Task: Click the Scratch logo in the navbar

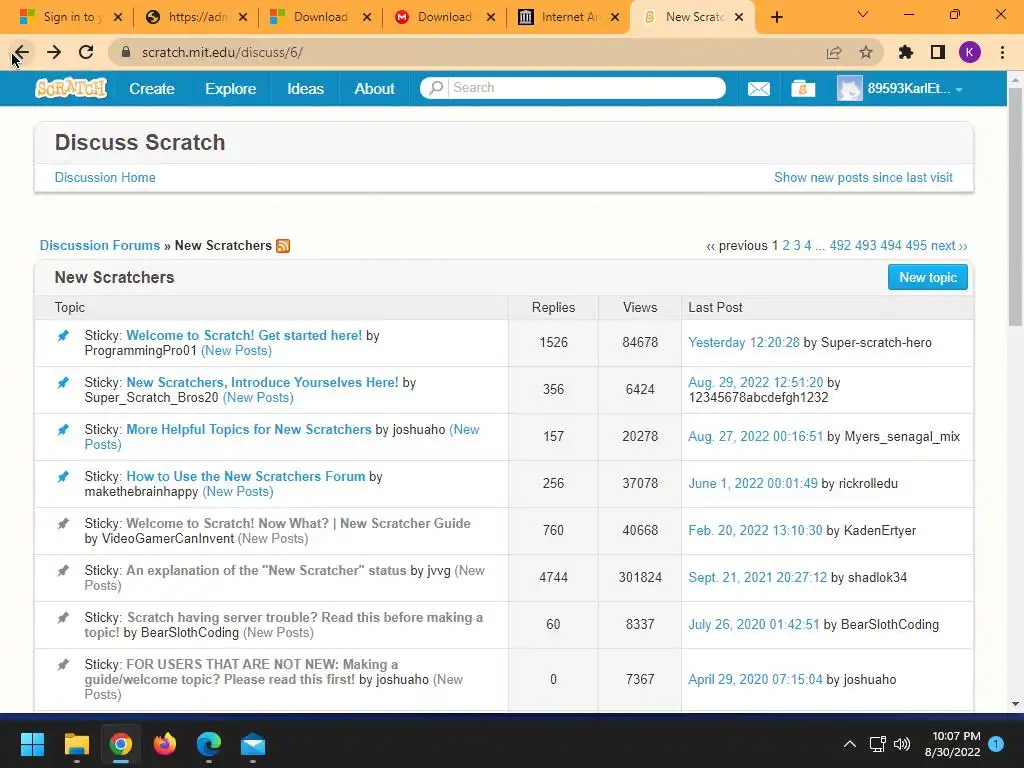Action: coord(71,88)
